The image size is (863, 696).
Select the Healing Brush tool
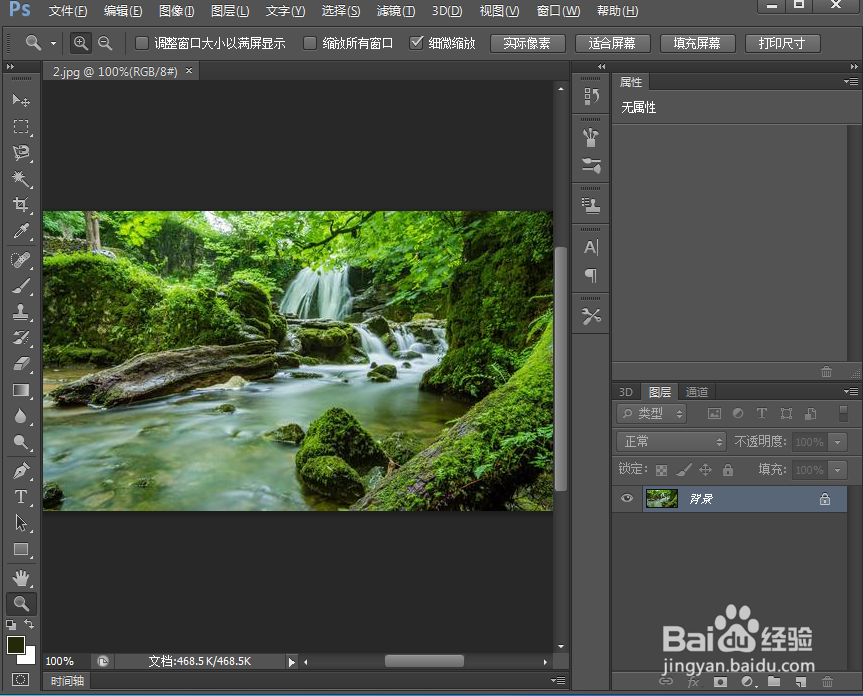(x=21, y=260)
